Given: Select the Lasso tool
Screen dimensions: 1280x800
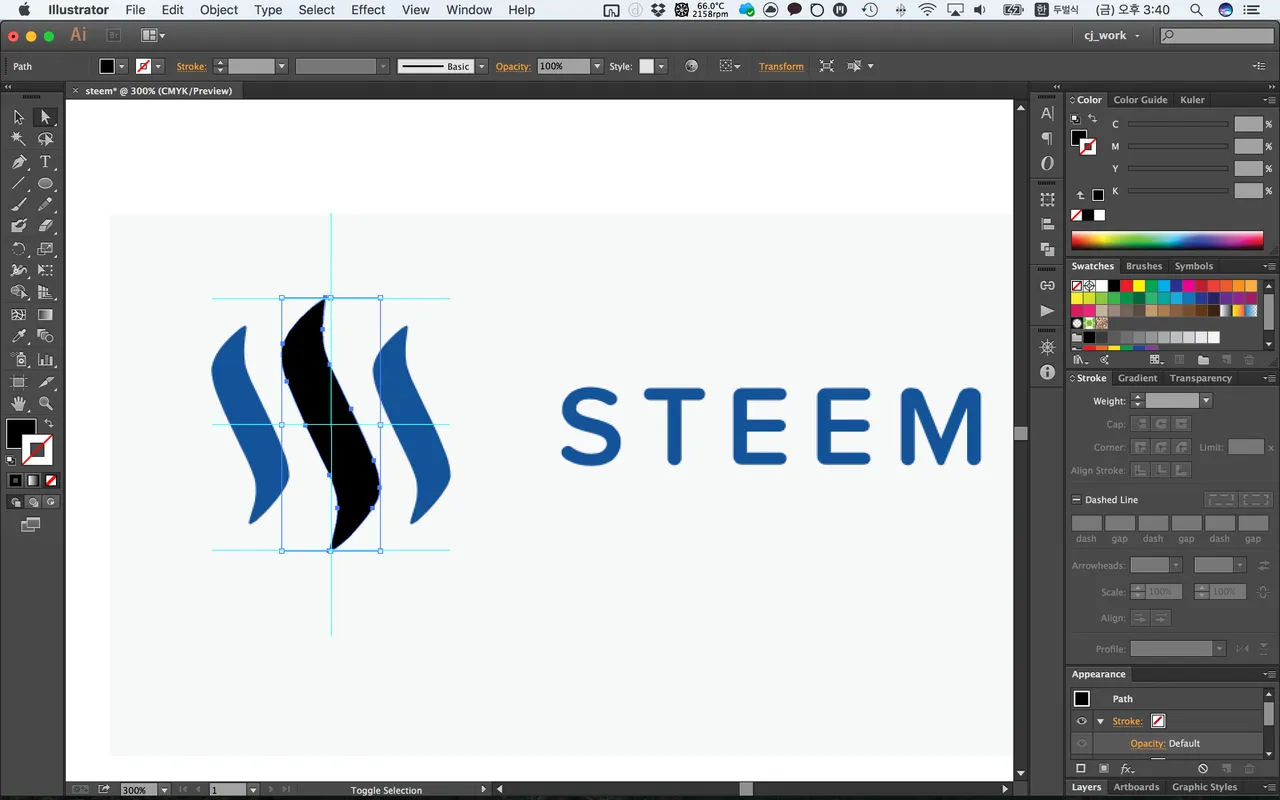Looking at the screenshot, I should pos(45,139).
